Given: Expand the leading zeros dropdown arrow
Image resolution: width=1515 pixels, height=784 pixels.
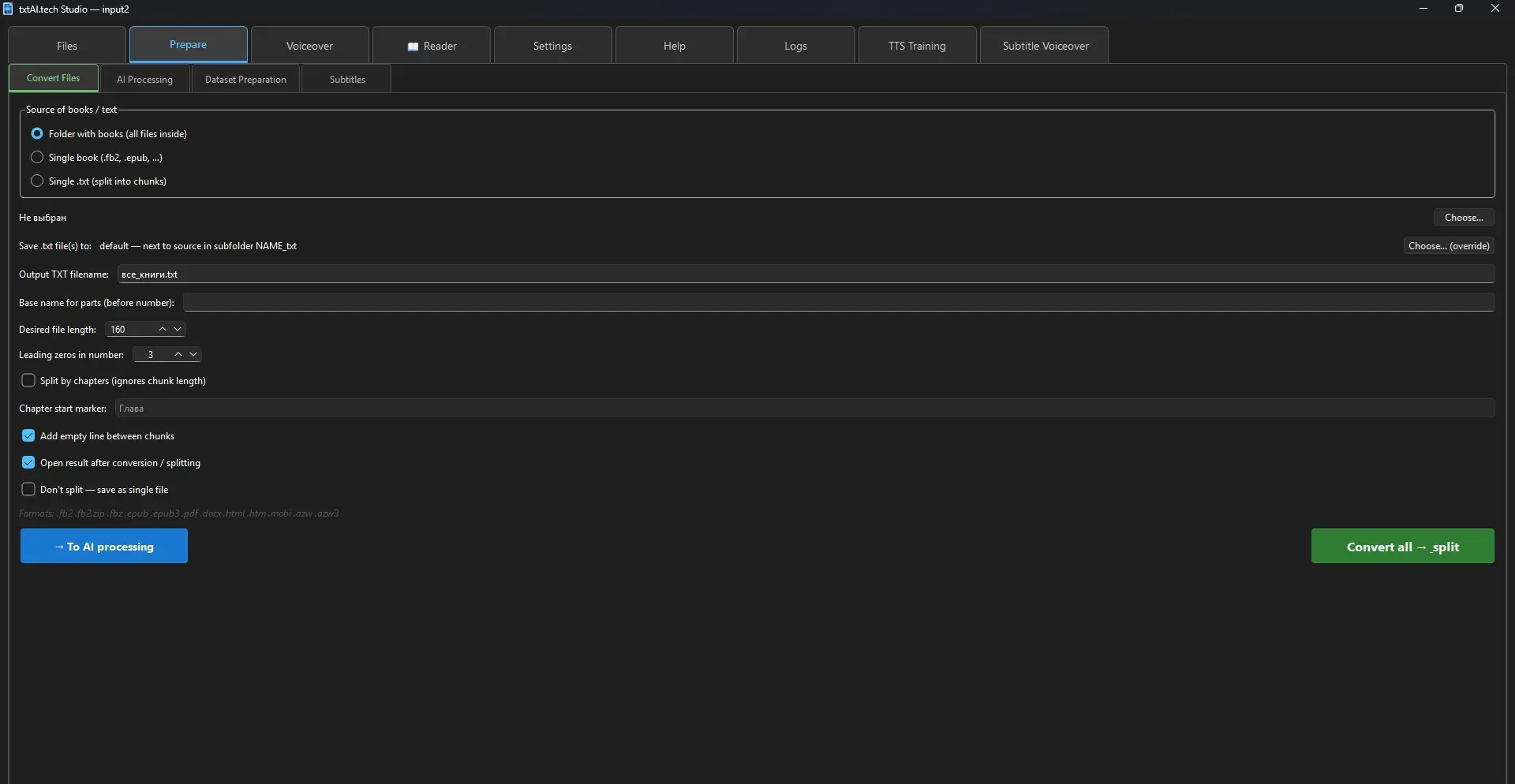Looking at the screenshot, I should point(193,354).
